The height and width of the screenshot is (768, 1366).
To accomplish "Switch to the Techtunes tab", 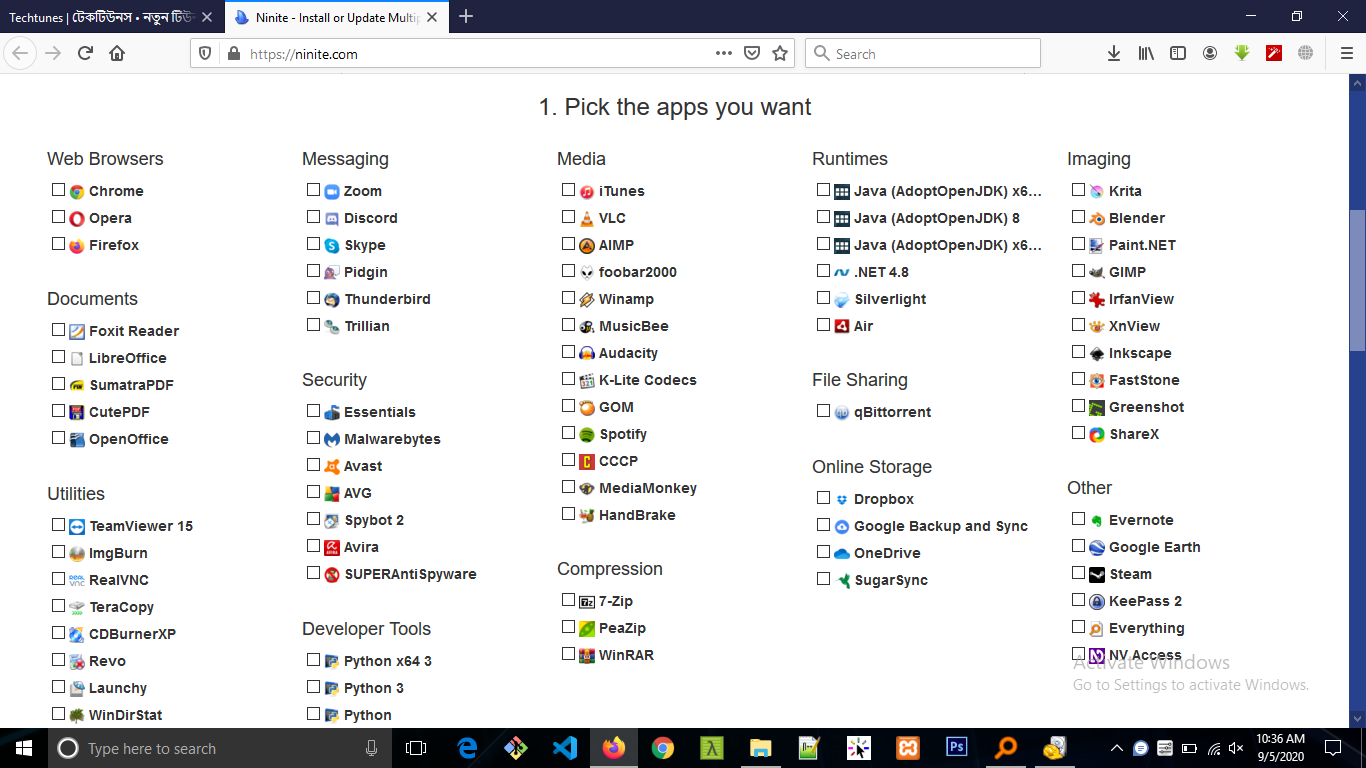I will coord(110,17).
